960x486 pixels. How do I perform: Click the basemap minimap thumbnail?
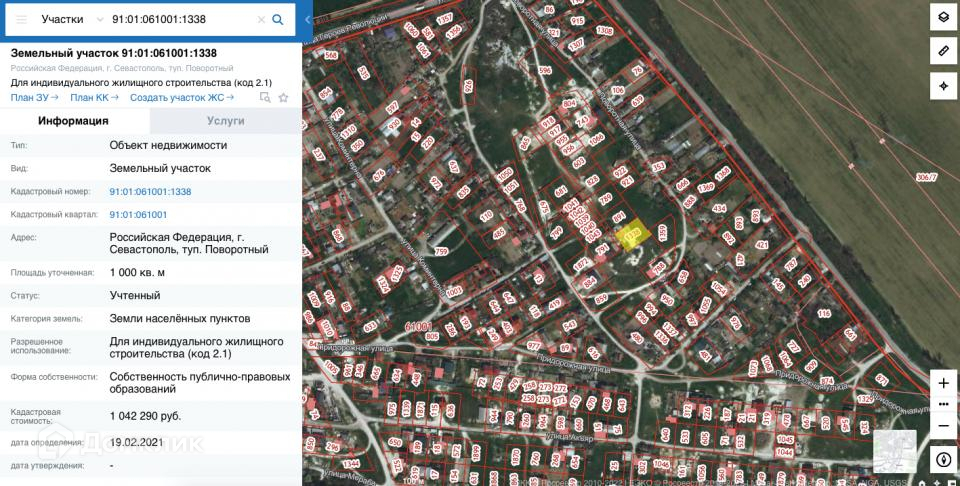pos(894,452)
